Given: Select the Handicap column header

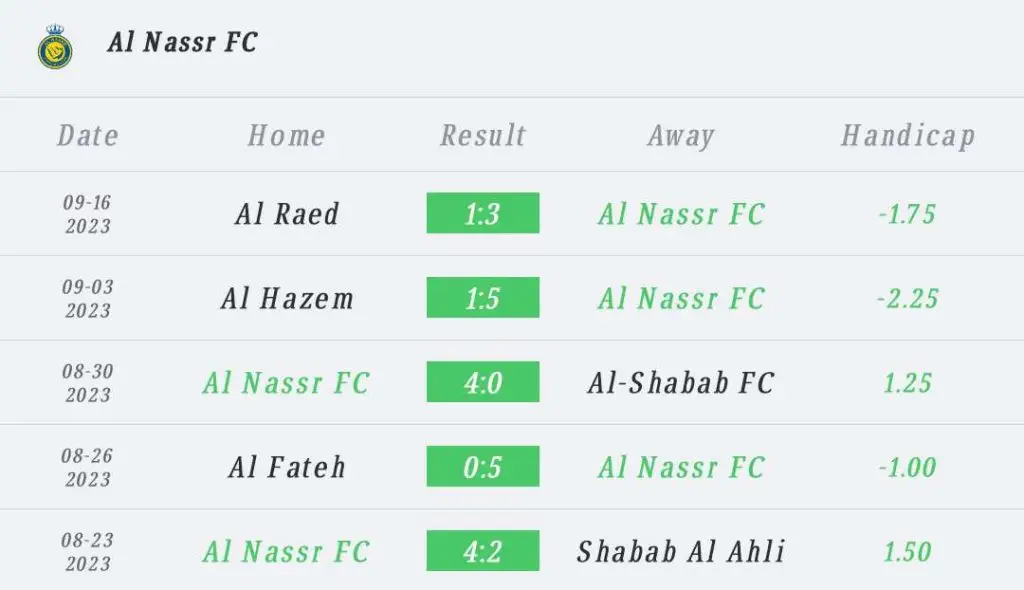Looking at the screenshot, I should (908, 137).
